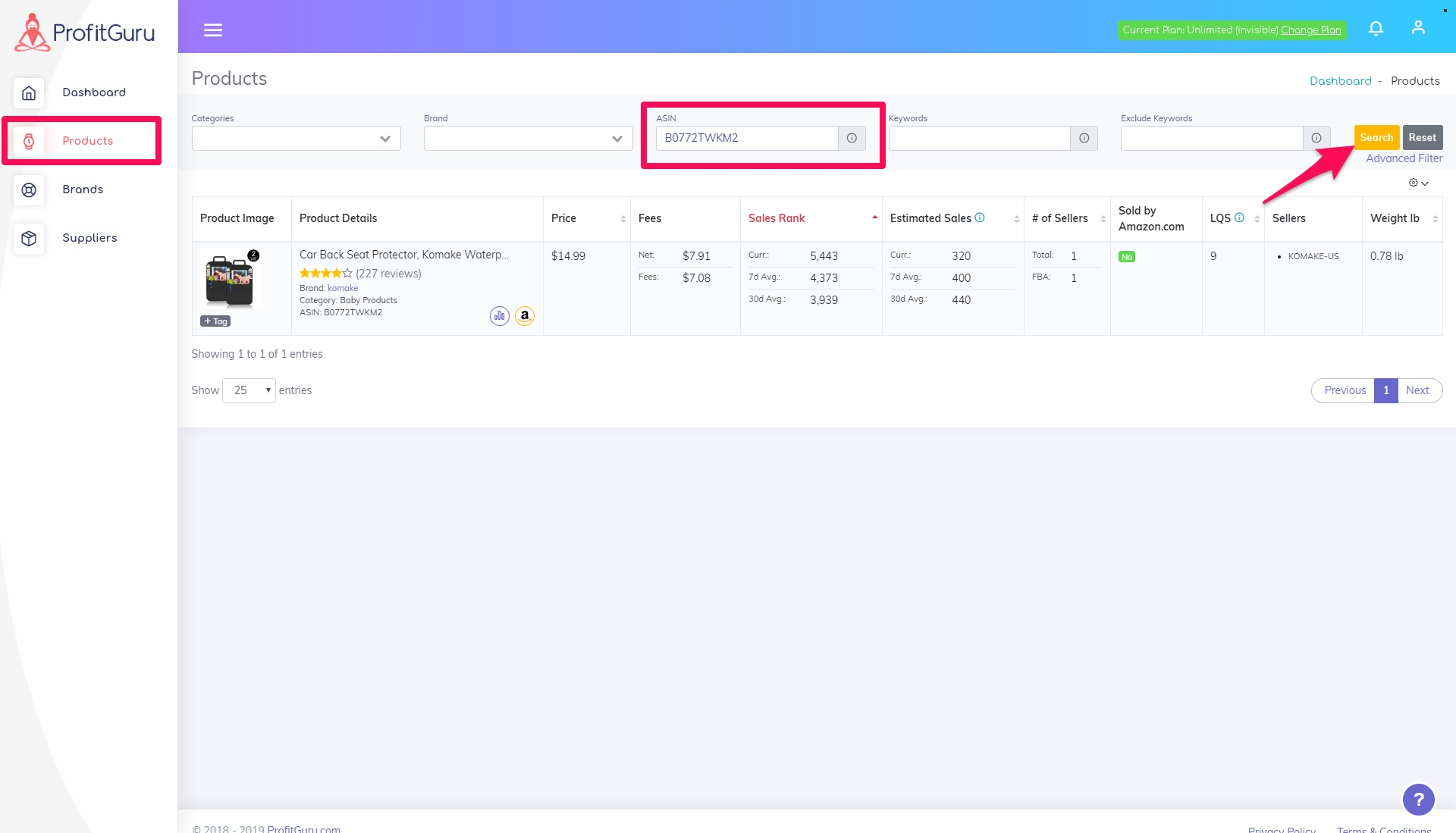The image size is (1456, 833).
Task: Open the table column settings gear
Action: [1418, 183]
